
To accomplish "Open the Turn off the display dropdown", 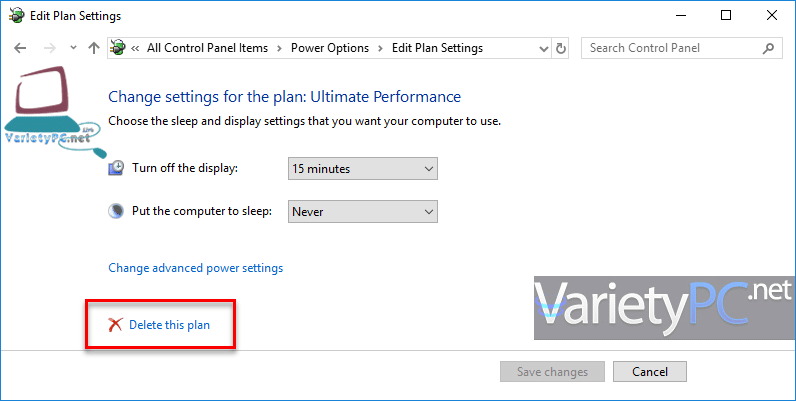I will [x=362, y=169].
